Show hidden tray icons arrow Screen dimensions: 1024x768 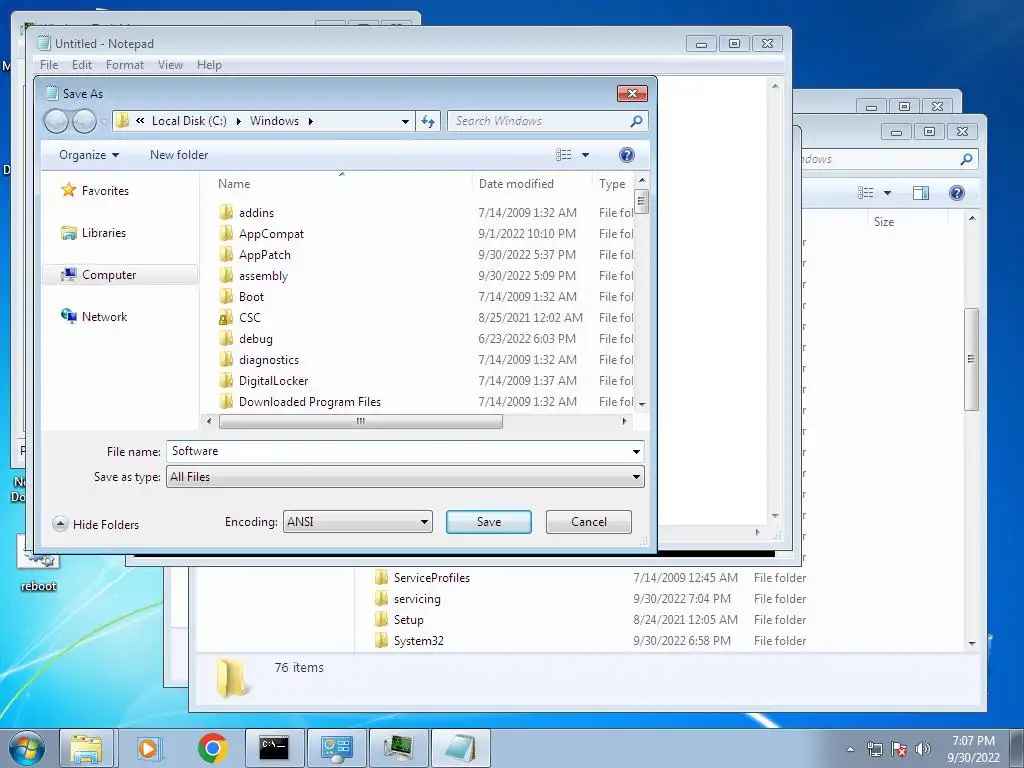(850, 748)
